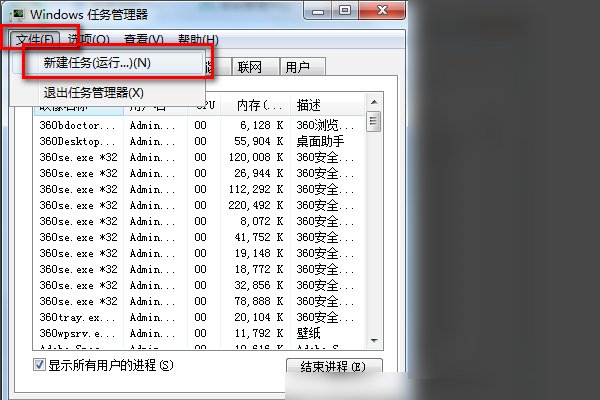Click the 6,128 K memory cell
600x400 pixels.
coord(261,125)
